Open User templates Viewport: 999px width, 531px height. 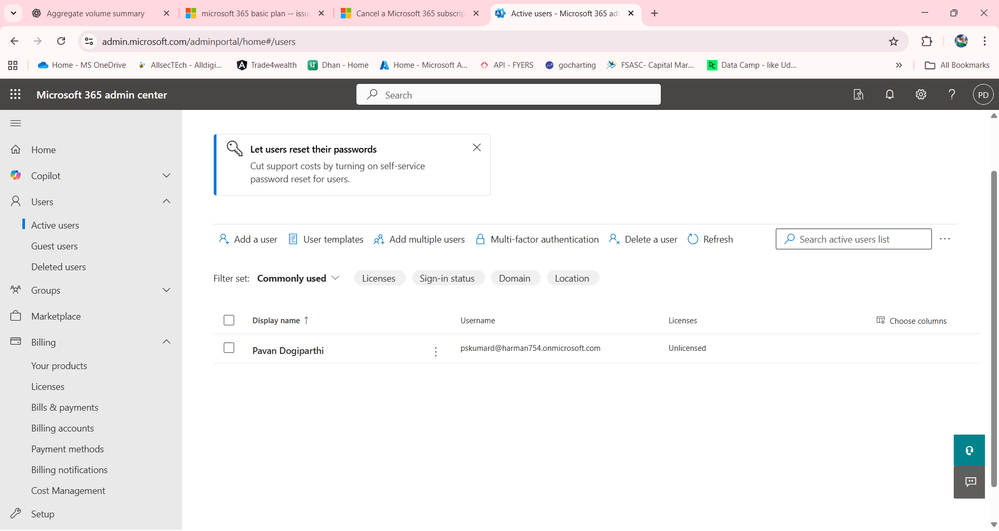(x=326, y=239)
